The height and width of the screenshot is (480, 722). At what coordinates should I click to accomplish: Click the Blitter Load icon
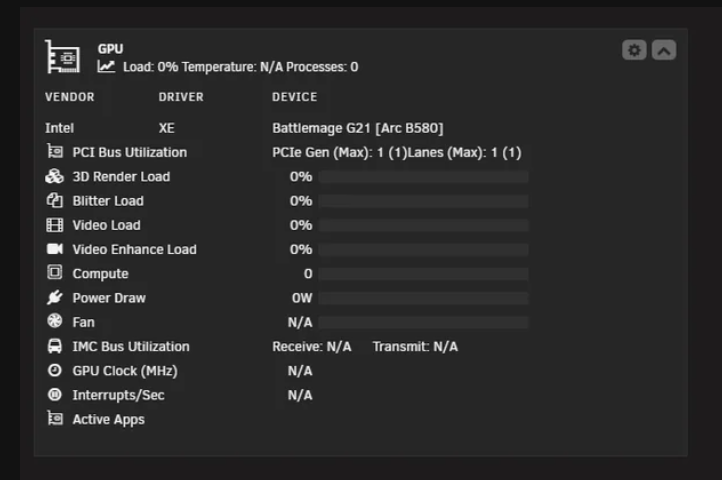tap(55, 200)
